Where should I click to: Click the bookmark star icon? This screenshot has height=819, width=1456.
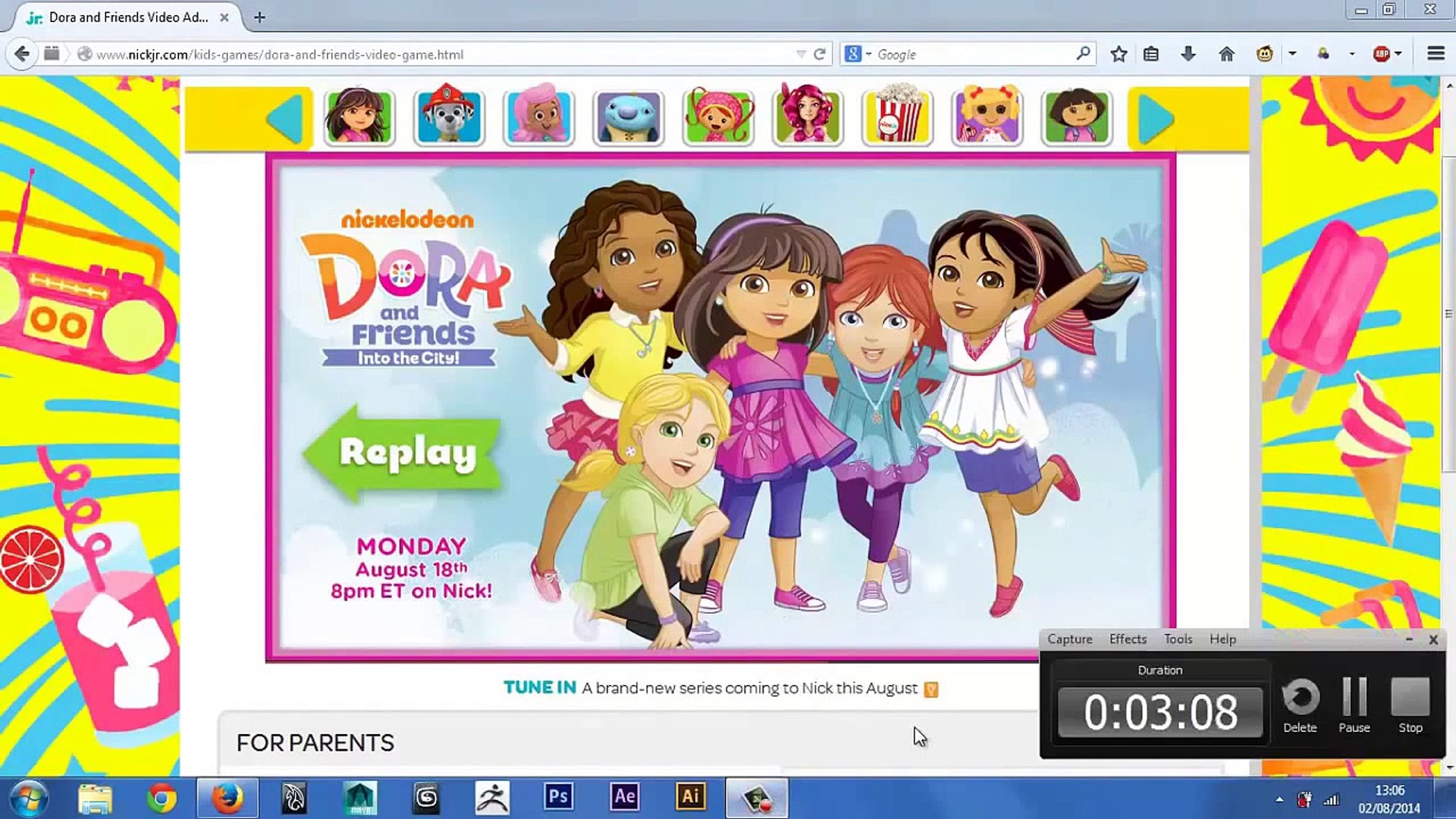tap(1119, 54)
